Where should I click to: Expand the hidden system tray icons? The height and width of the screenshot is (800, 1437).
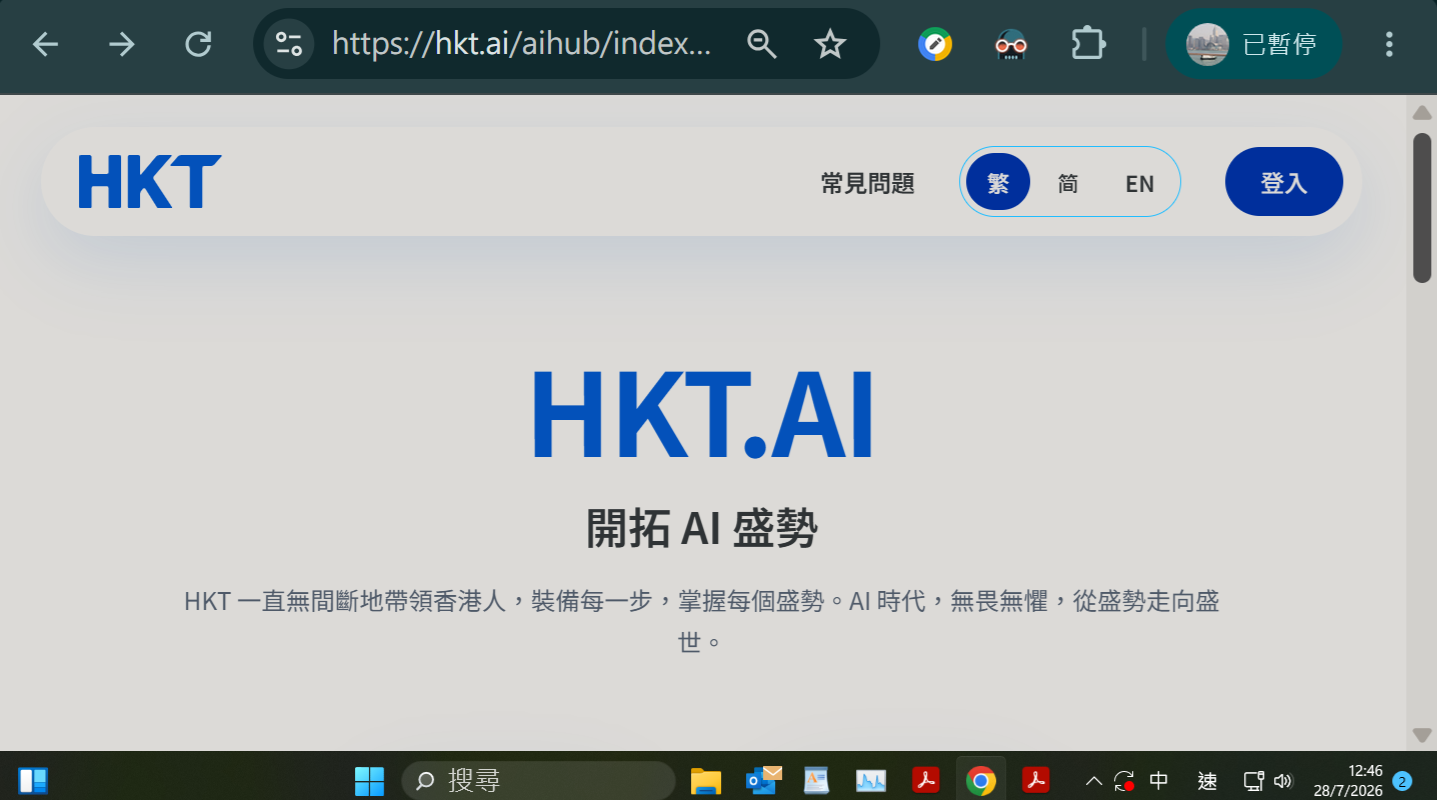(x=1095, y=780)
